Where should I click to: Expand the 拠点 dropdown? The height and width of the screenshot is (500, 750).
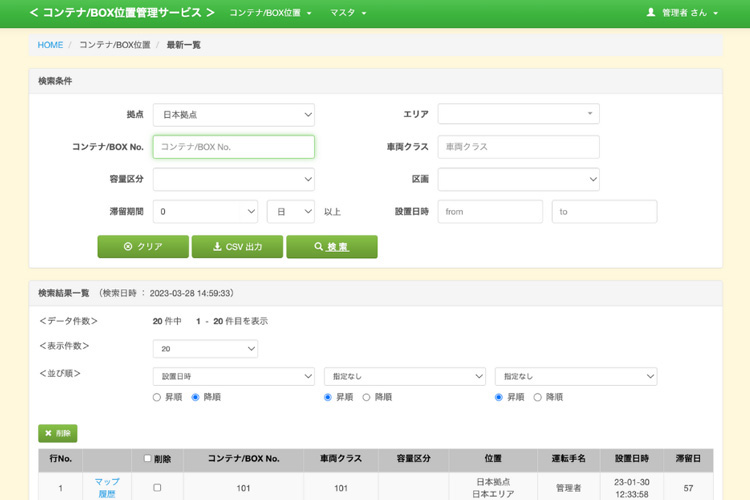(233, 114)
